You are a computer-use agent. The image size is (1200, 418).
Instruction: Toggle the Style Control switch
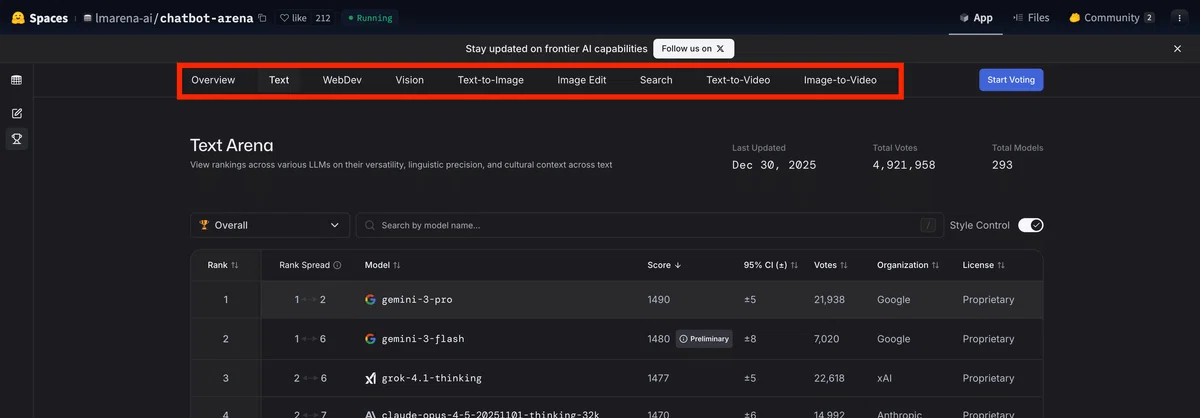[1031, 225]
